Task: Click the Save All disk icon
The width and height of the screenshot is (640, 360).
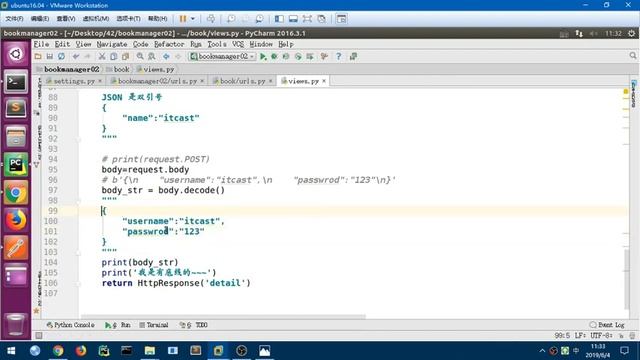Action: 49,56
